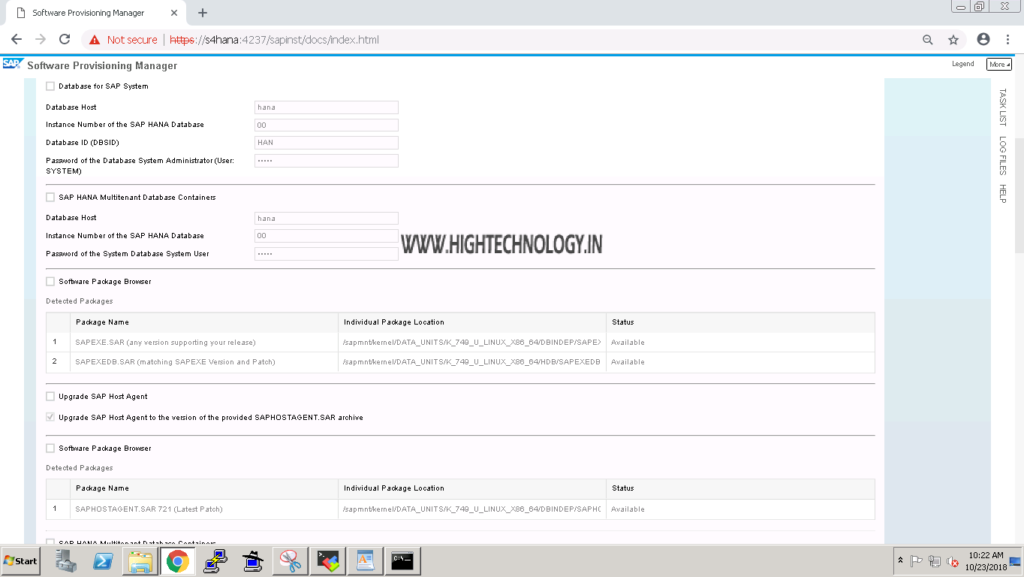Click the Show Desktop icon beside the clock

pyautogui.click(x=1016, y=561)
